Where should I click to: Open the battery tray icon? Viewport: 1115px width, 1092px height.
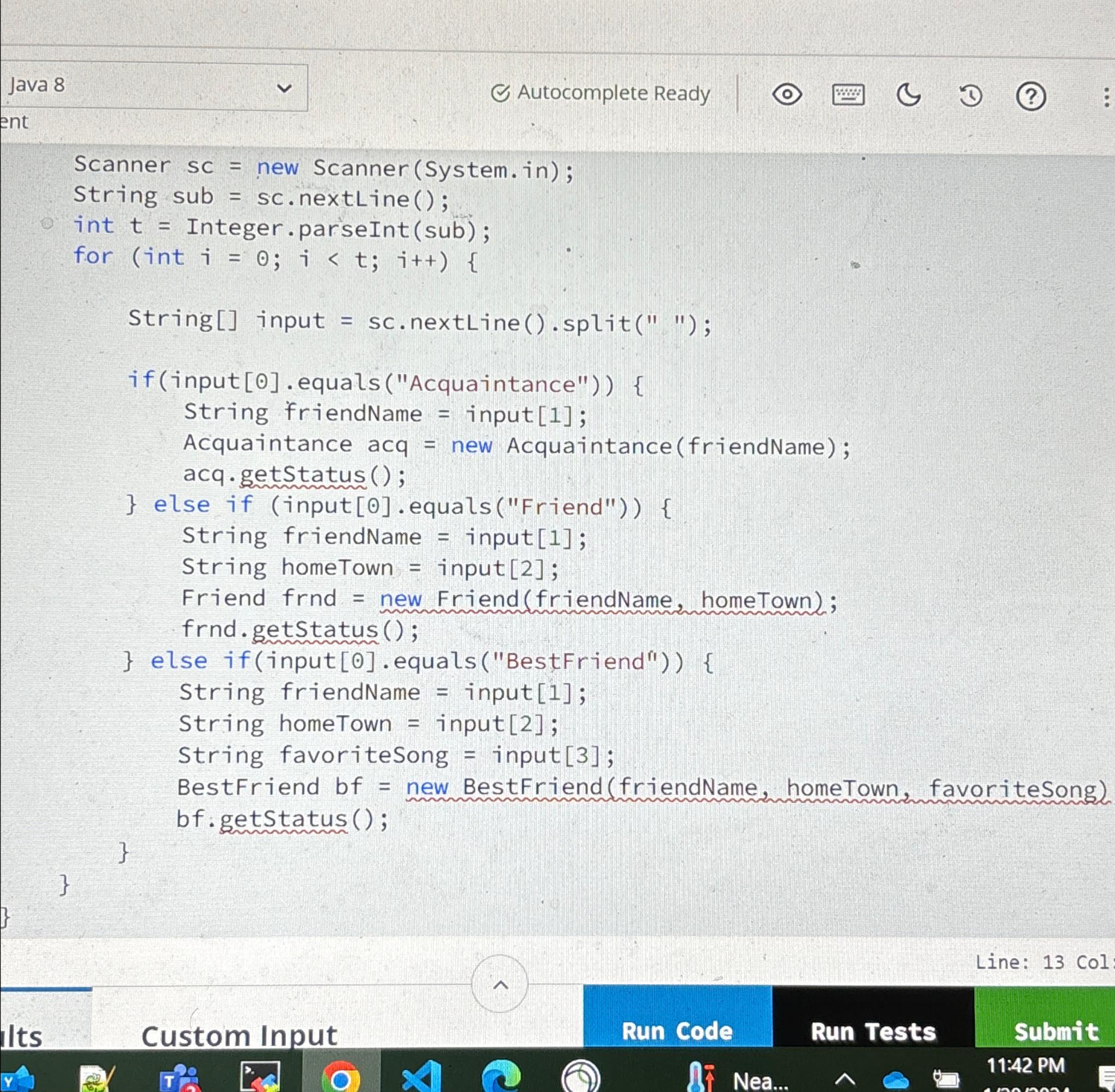click(x=945, y=1079)
